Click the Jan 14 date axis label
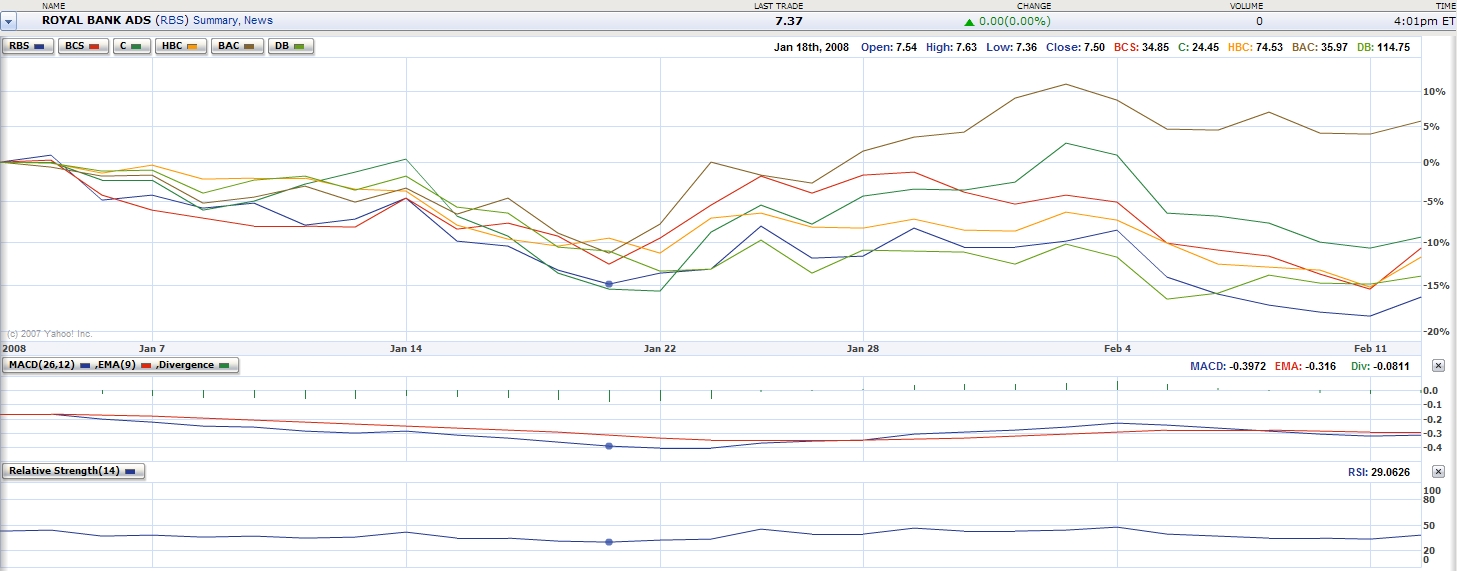 click(406, 348)
